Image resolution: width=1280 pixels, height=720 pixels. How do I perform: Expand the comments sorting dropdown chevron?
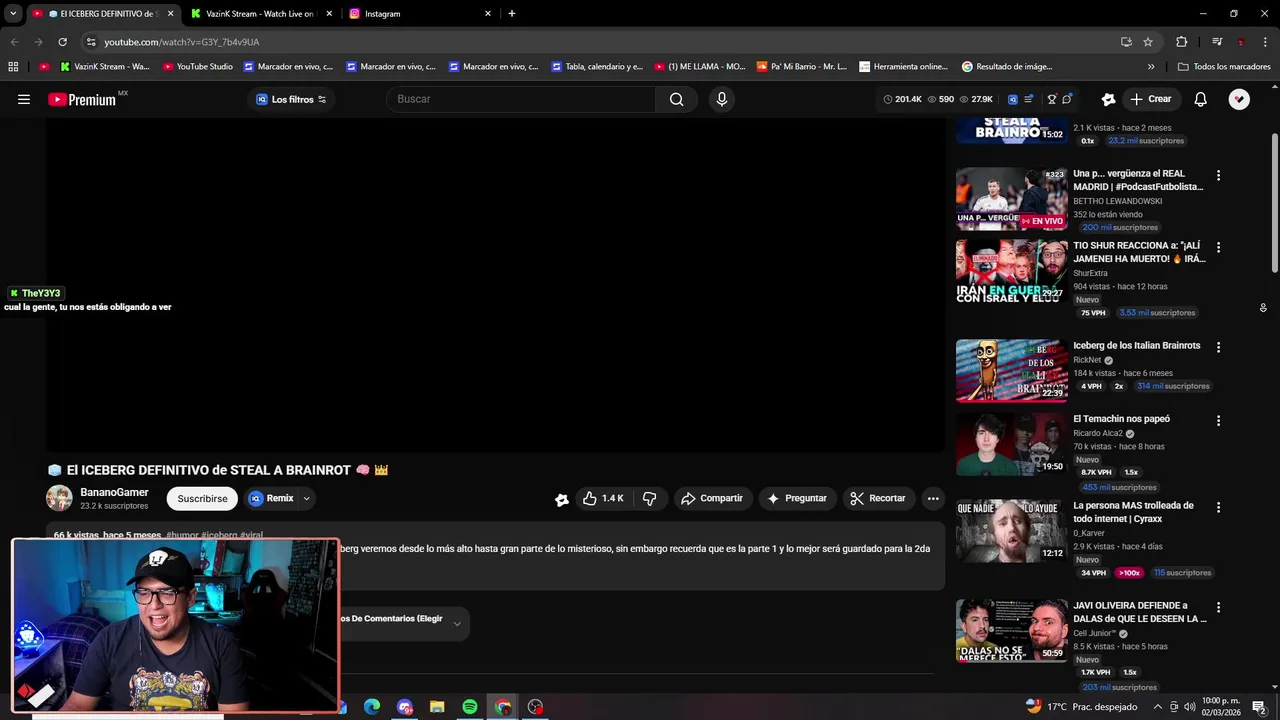pyautogui.click(x=457, y=623)
